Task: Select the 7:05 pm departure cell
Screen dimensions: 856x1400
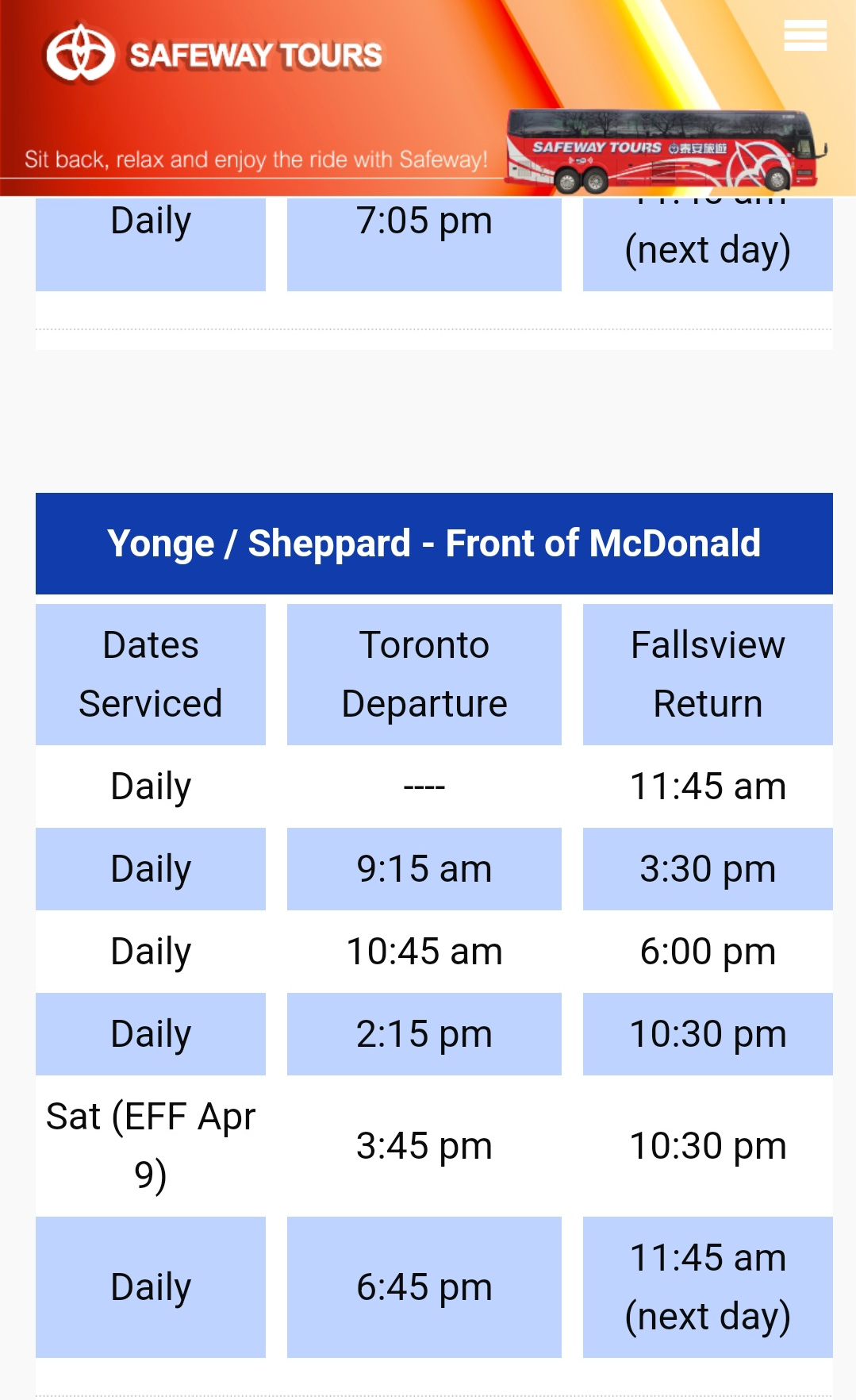Action: tap(424, 221)
